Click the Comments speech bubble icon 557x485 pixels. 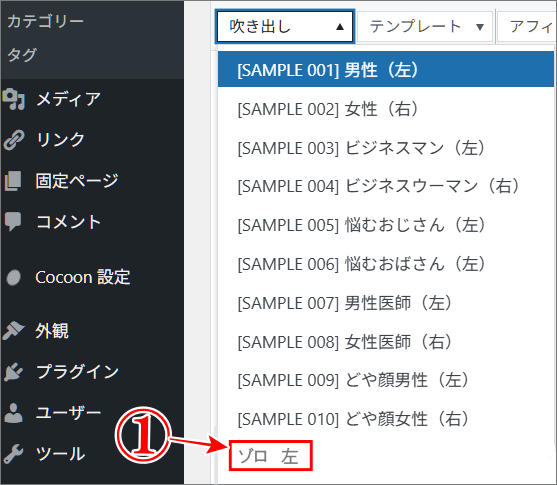click(13, 222)
